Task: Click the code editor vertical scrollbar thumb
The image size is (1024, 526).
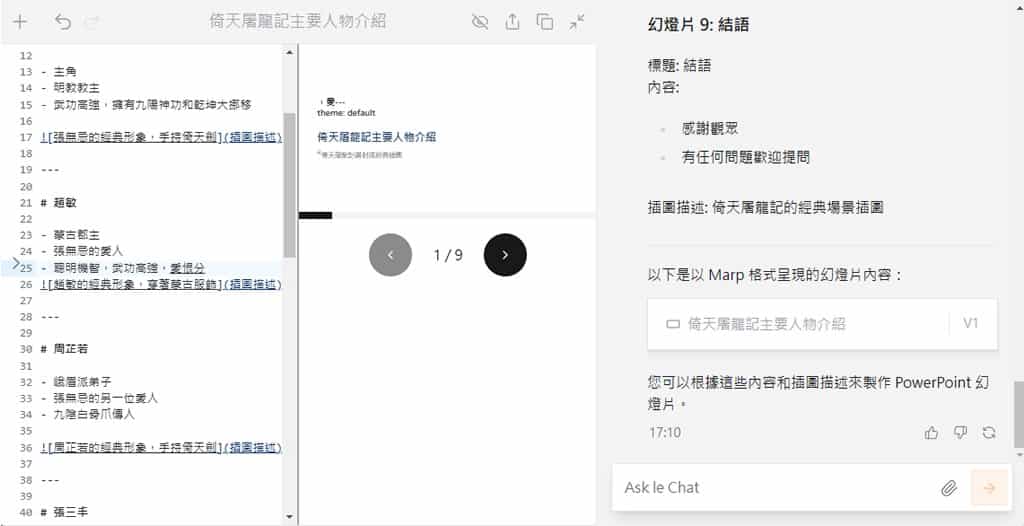Action: pos(290,185)
